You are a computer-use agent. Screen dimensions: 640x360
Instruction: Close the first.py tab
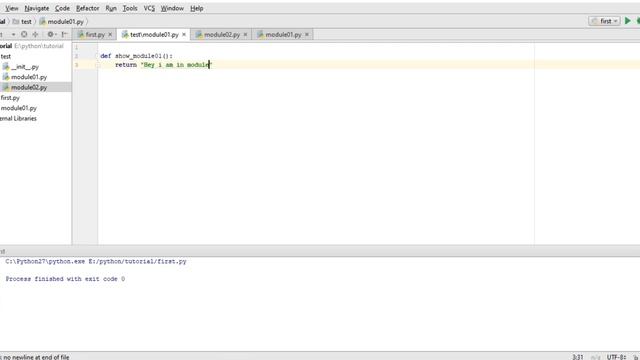(x=110, y=35)
